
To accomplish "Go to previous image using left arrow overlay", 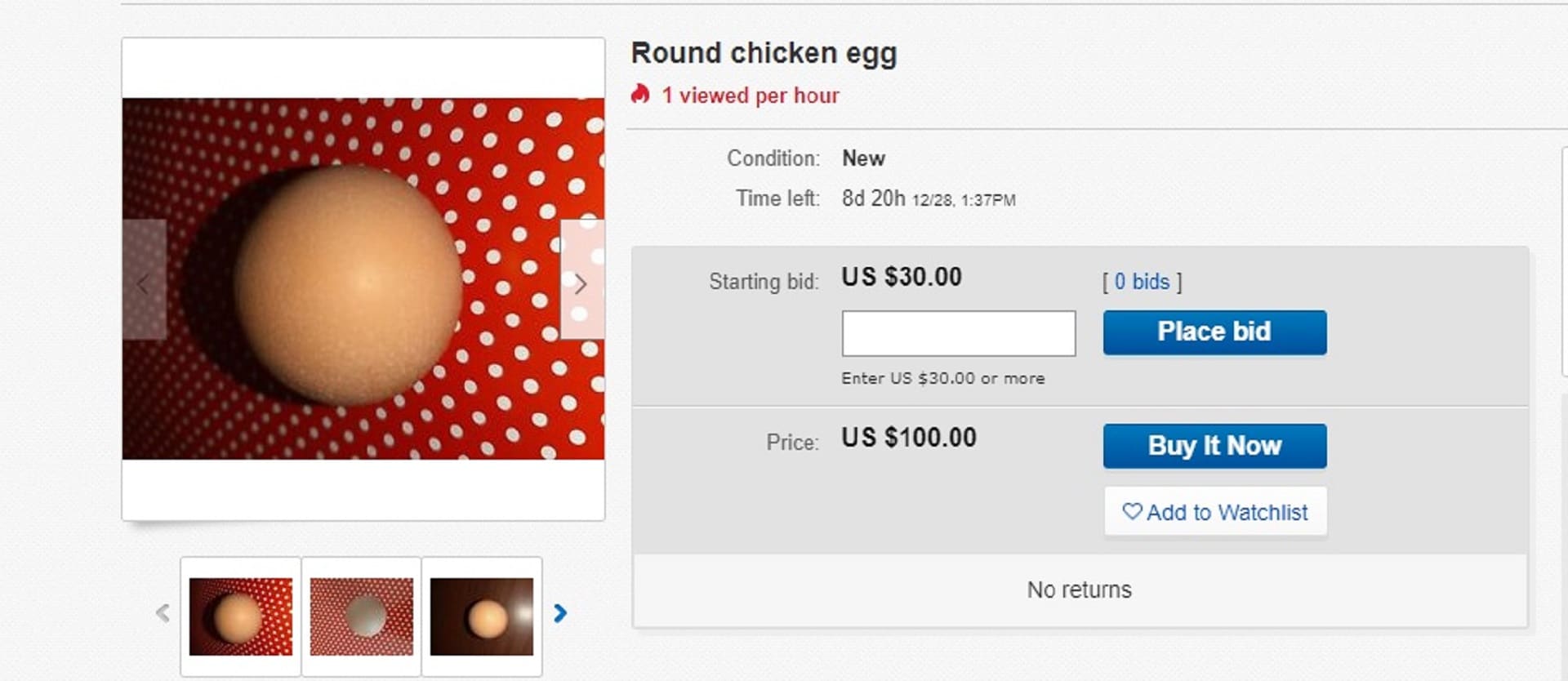I will pos(144,283).
